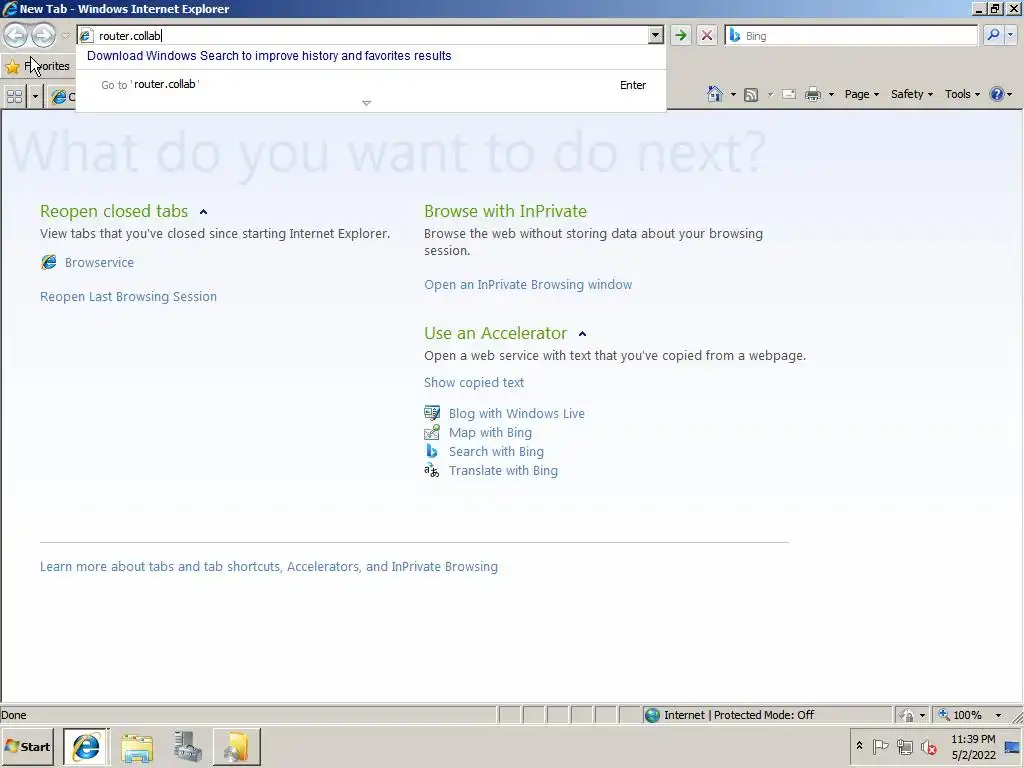
Task: Click the Protected Mode: Off status text
Action: (763, 715)
